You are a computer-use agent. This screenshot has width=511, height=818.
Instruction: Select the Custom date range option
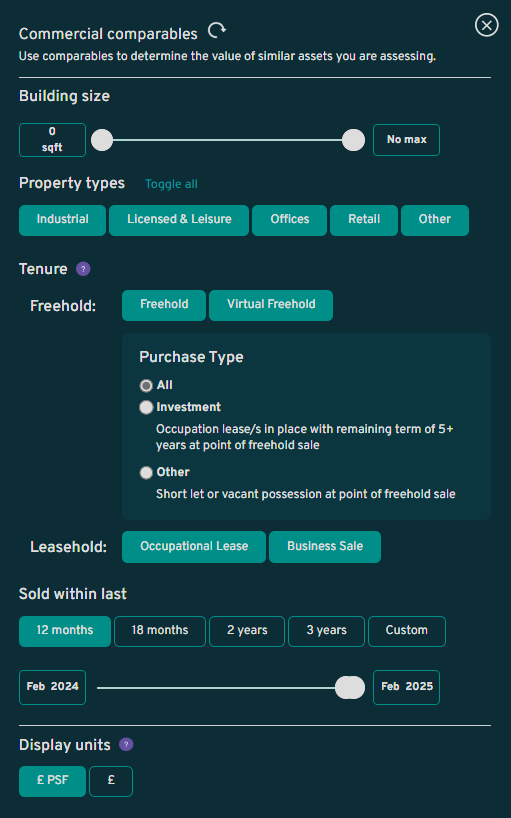(x=407, y=631)
